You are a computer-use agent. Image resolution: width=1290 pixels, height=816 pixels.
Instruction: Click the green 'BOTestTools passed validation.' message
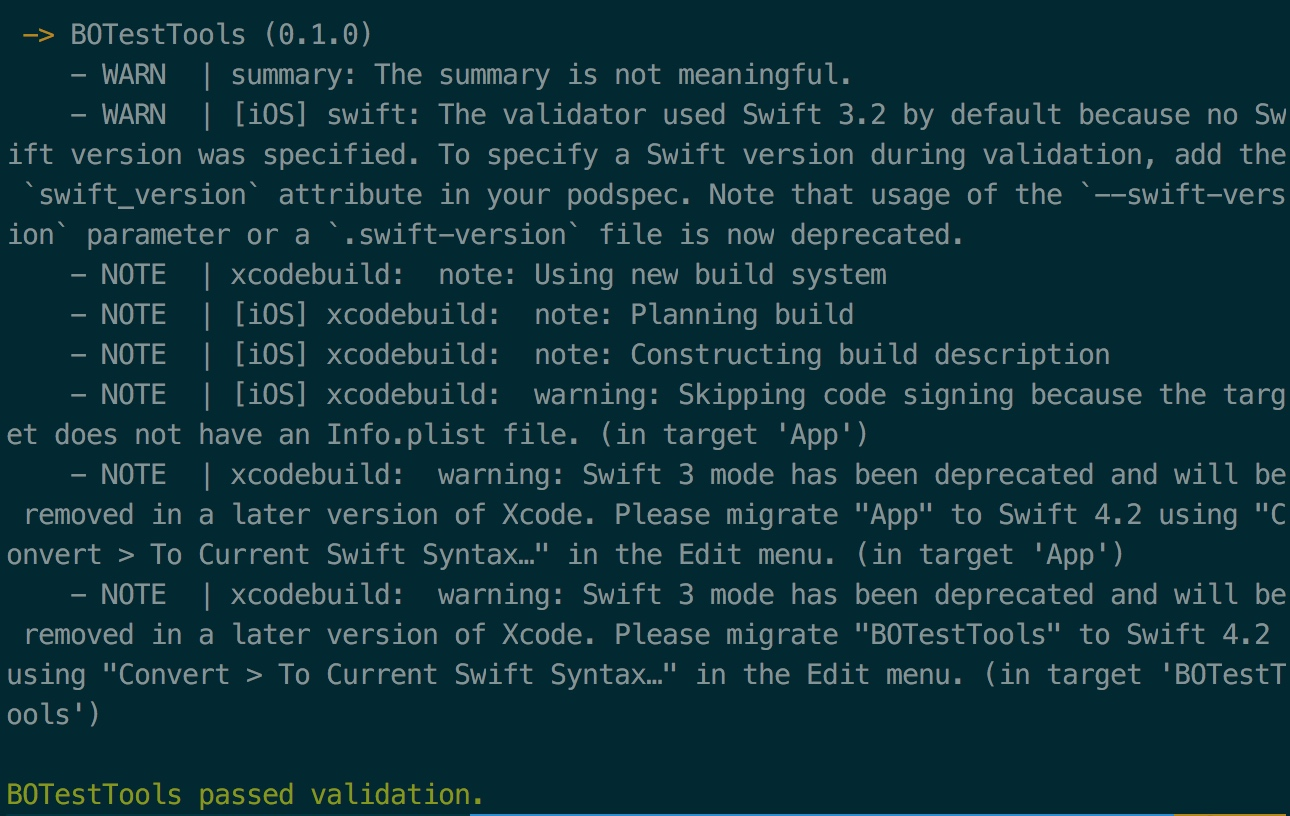(246, 795)
